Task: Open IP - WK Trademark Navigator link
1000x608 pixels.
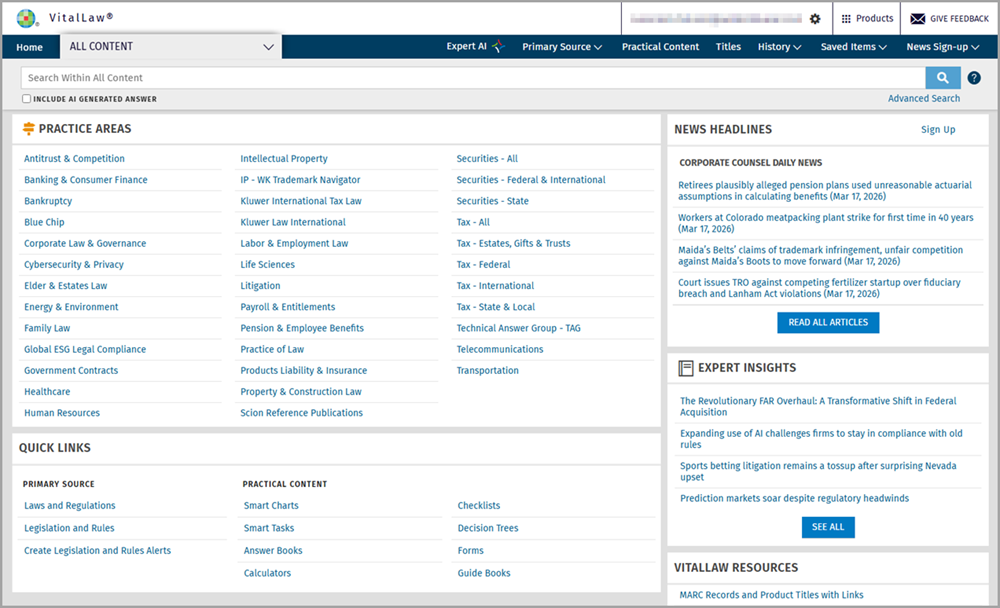Action: (x=300, y=180)
